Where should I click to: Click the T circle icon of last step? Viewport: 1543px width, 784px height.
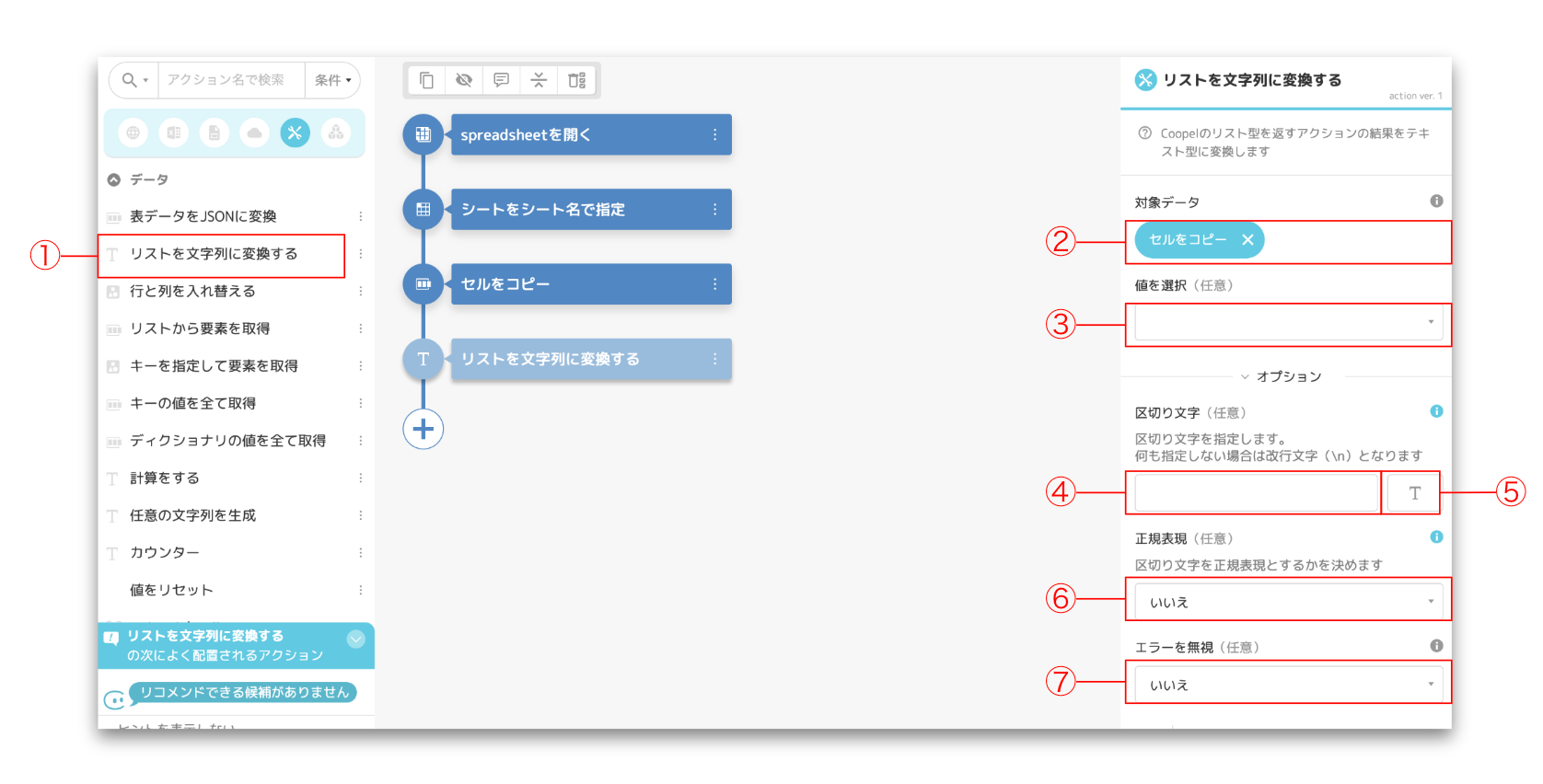click(x=423, y=359)
